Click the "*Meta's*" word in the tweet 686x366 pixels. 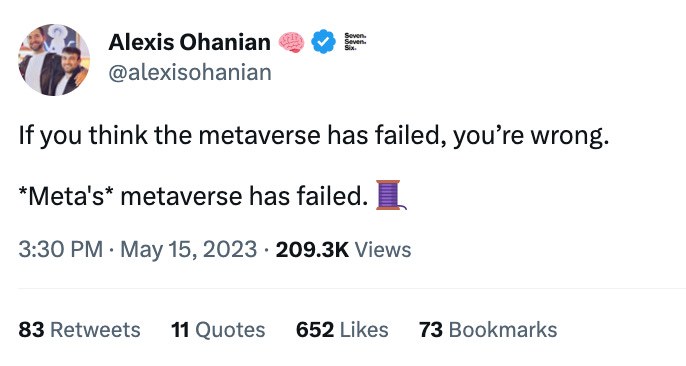tap(67, 196)
